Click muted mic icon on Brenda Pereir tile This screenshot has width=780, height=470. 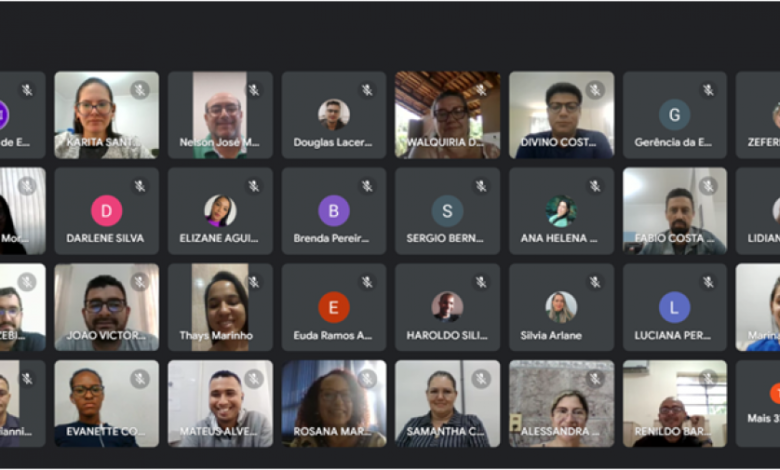coord(367,186)
